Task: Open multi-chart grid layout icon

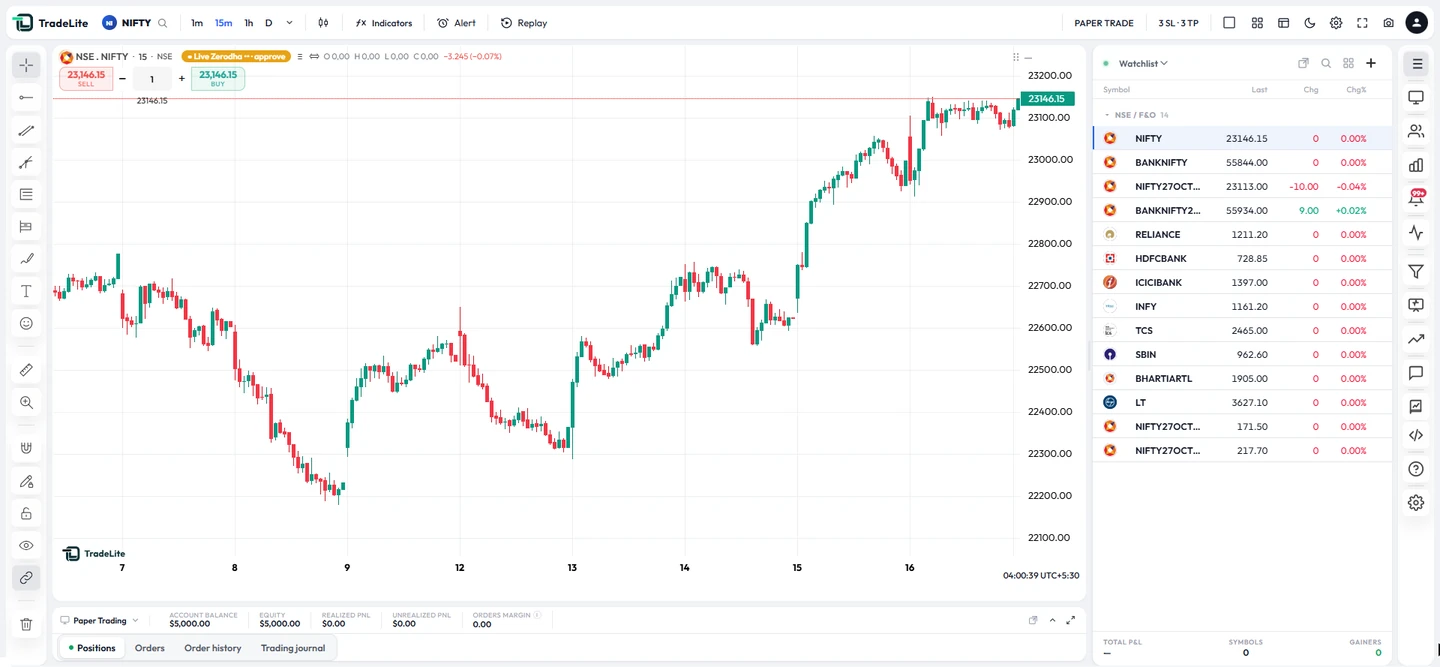Action: coord(1257,23)
